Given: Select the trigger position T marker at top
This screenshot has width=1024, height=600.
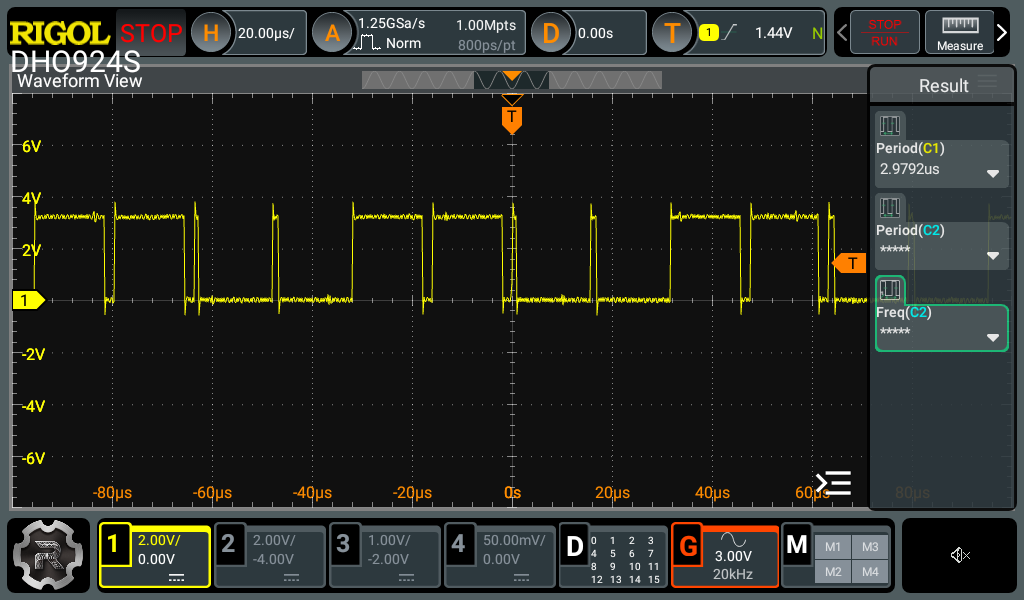Looking at the screenshot, I should click(x=512, y=118).
